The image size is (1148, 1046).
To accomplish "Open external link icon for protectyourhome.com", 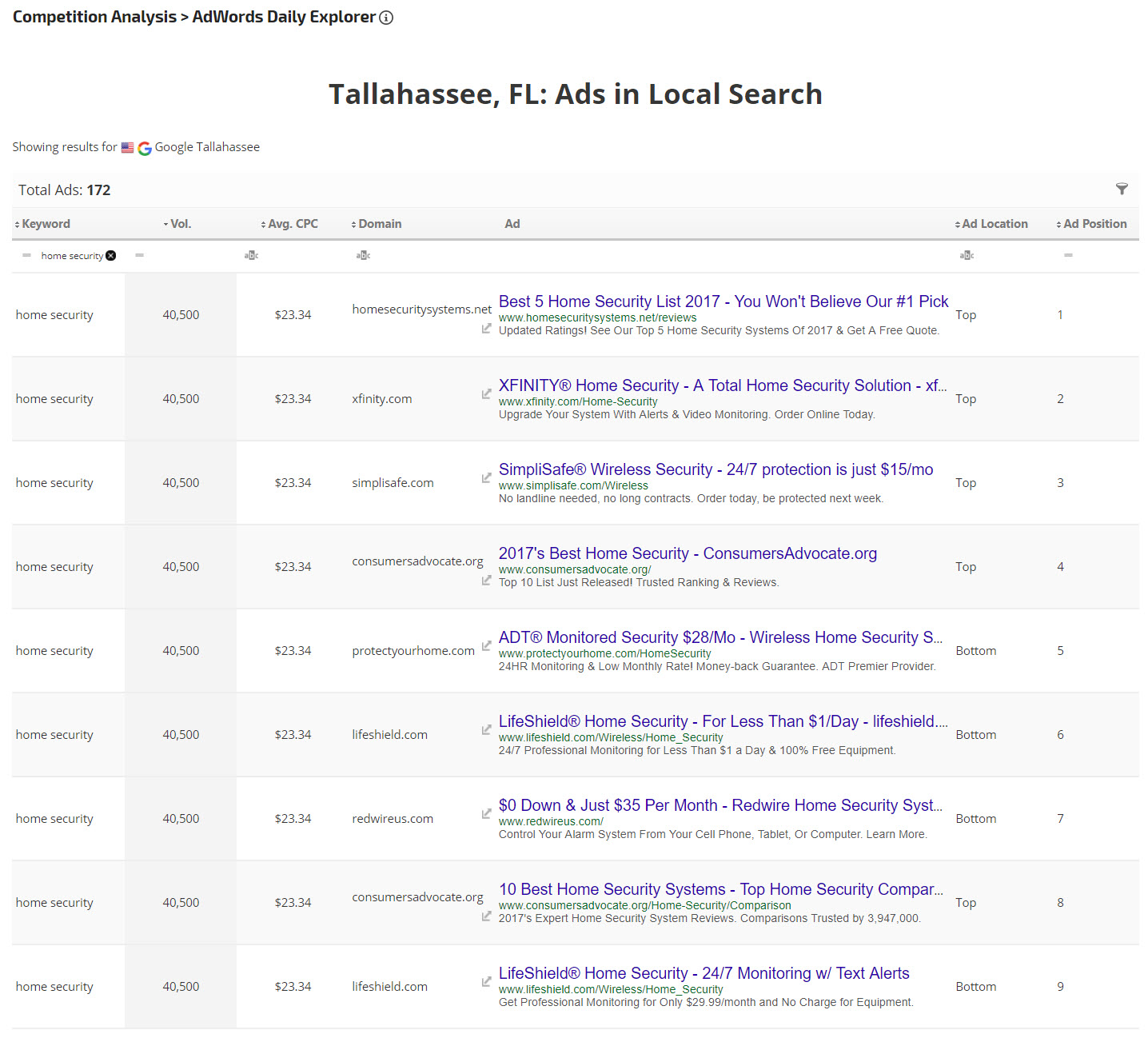I will pyautogui.click(x=486, y=645).
